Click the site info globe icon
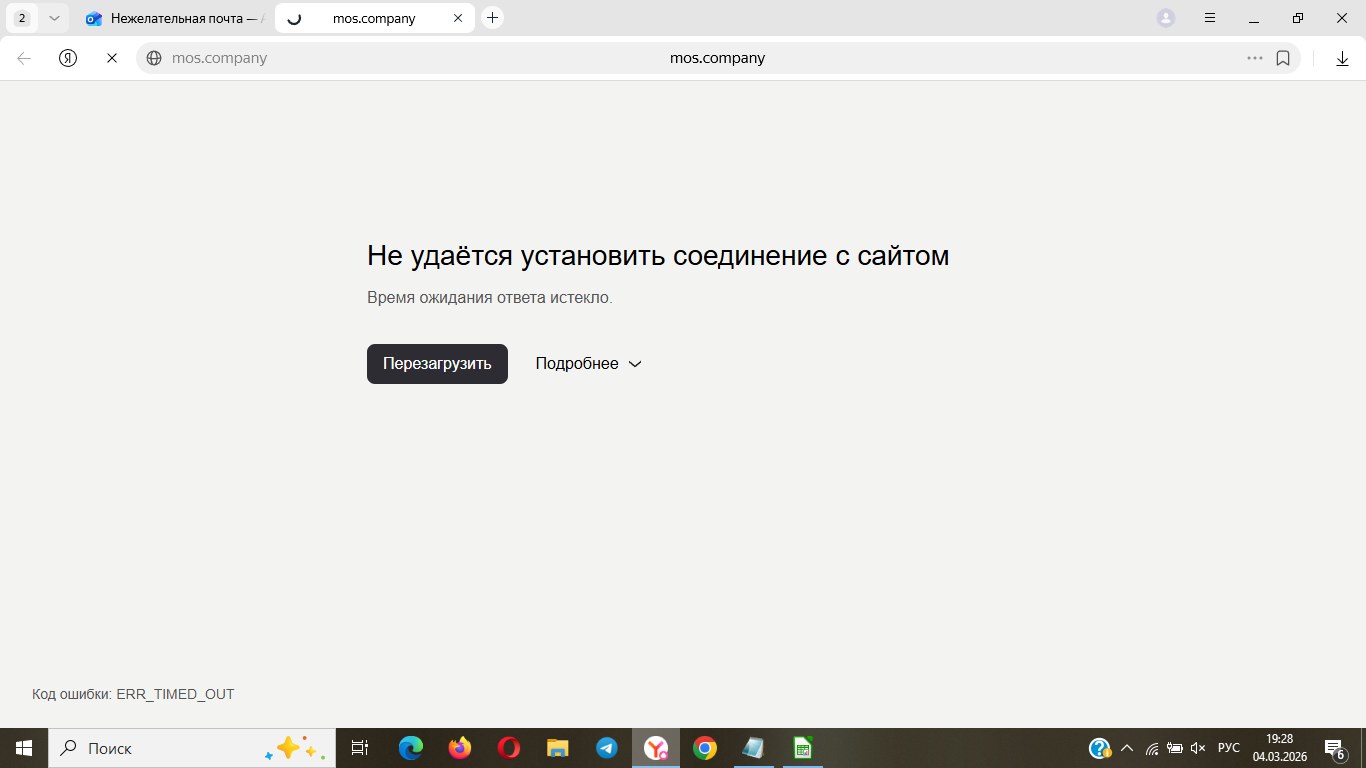This screenshot has height=768, width=1366. click(x=154, y=58)
